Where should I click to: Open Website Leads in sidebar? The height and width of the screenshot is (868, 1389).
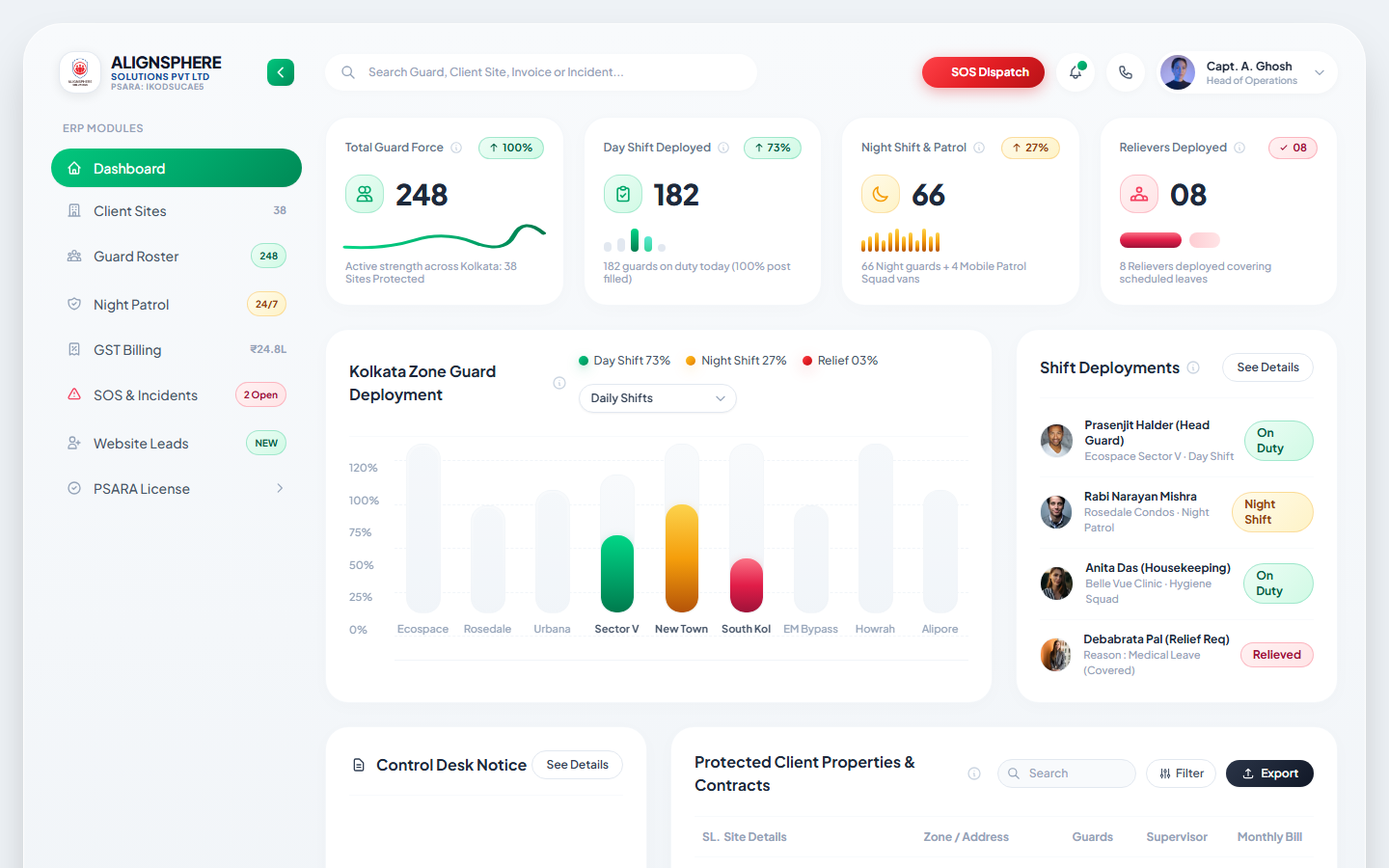click(177, 444)
